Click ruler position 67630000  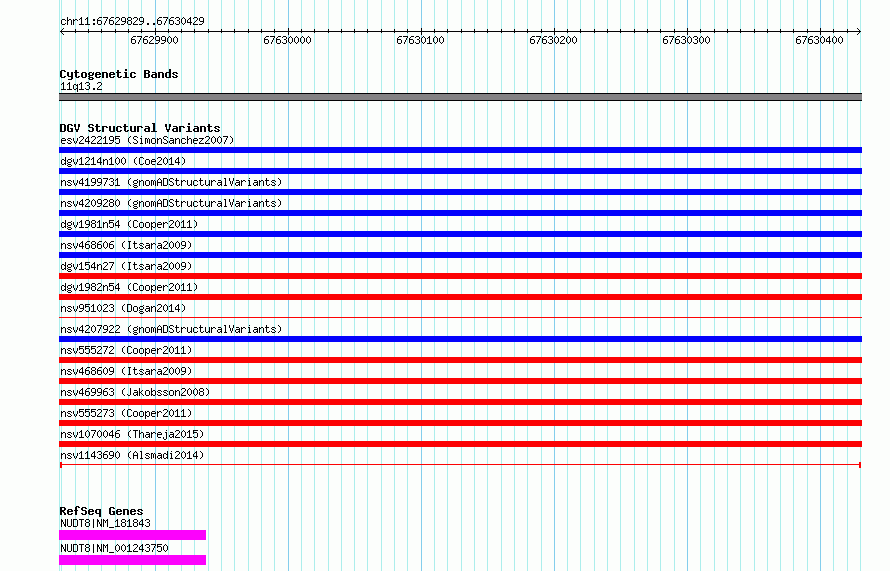click(287, 40)
